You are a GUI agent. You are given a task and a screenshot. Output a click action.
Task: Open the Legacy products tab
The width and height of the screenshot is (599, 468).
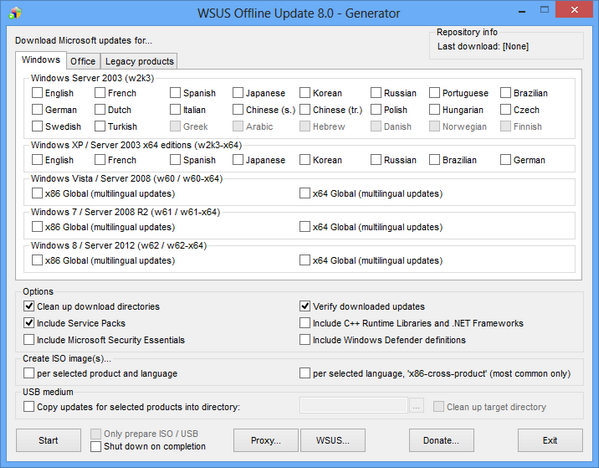point(139,61)
